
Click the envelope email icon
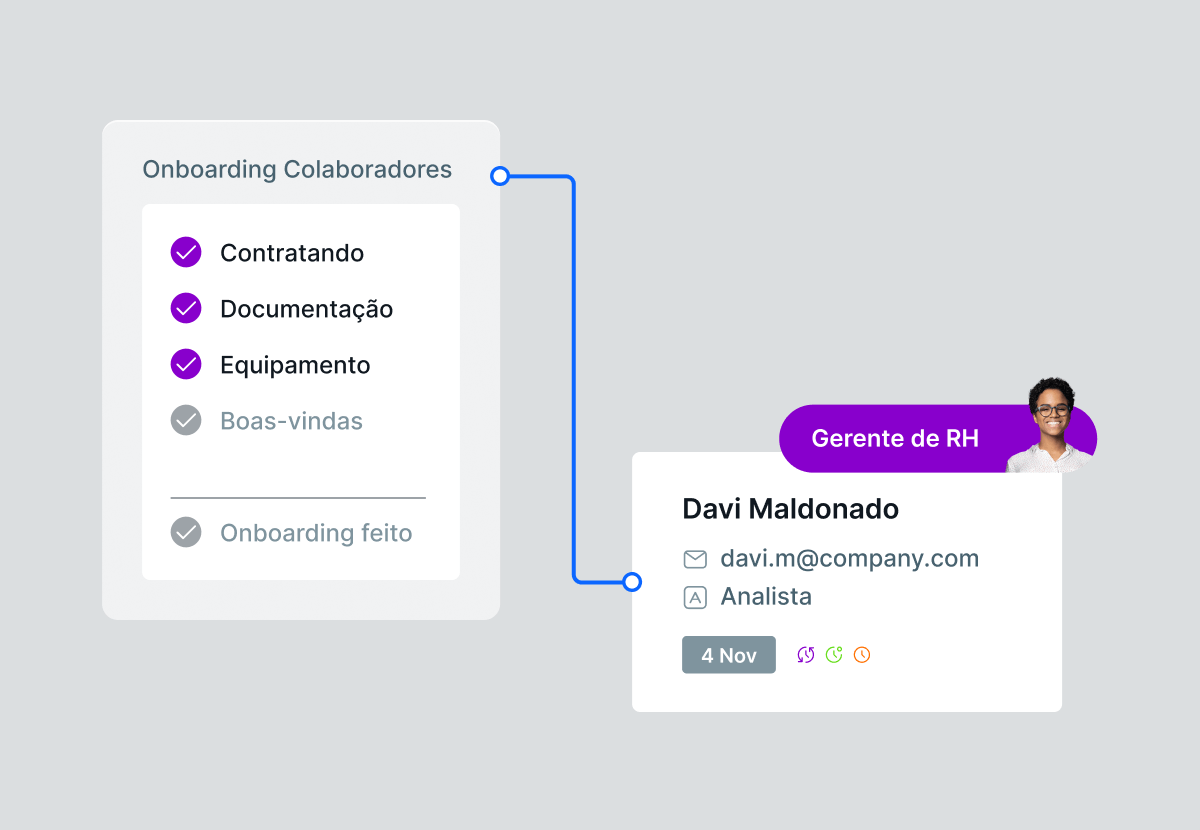pyautogui.click(x=695, y=559)
